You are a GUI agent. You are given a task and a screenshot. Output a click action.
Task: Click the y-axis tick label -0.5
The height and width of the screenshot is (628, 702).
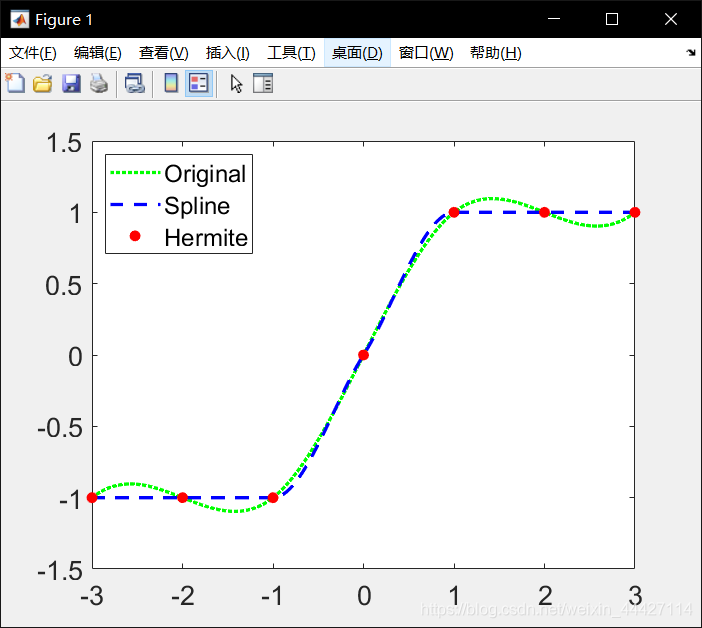[x=60, y=428]
